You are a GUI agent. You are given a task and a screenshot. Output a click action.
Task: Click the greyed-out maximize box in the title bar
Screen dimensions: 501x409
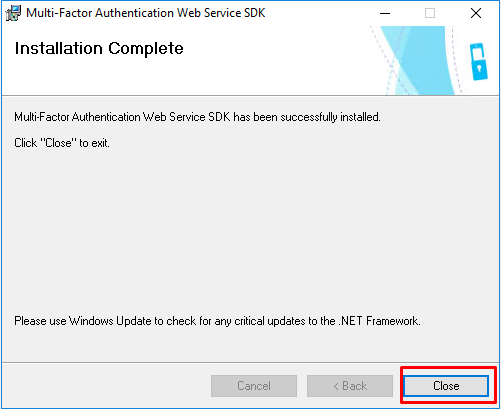[430, 13]
